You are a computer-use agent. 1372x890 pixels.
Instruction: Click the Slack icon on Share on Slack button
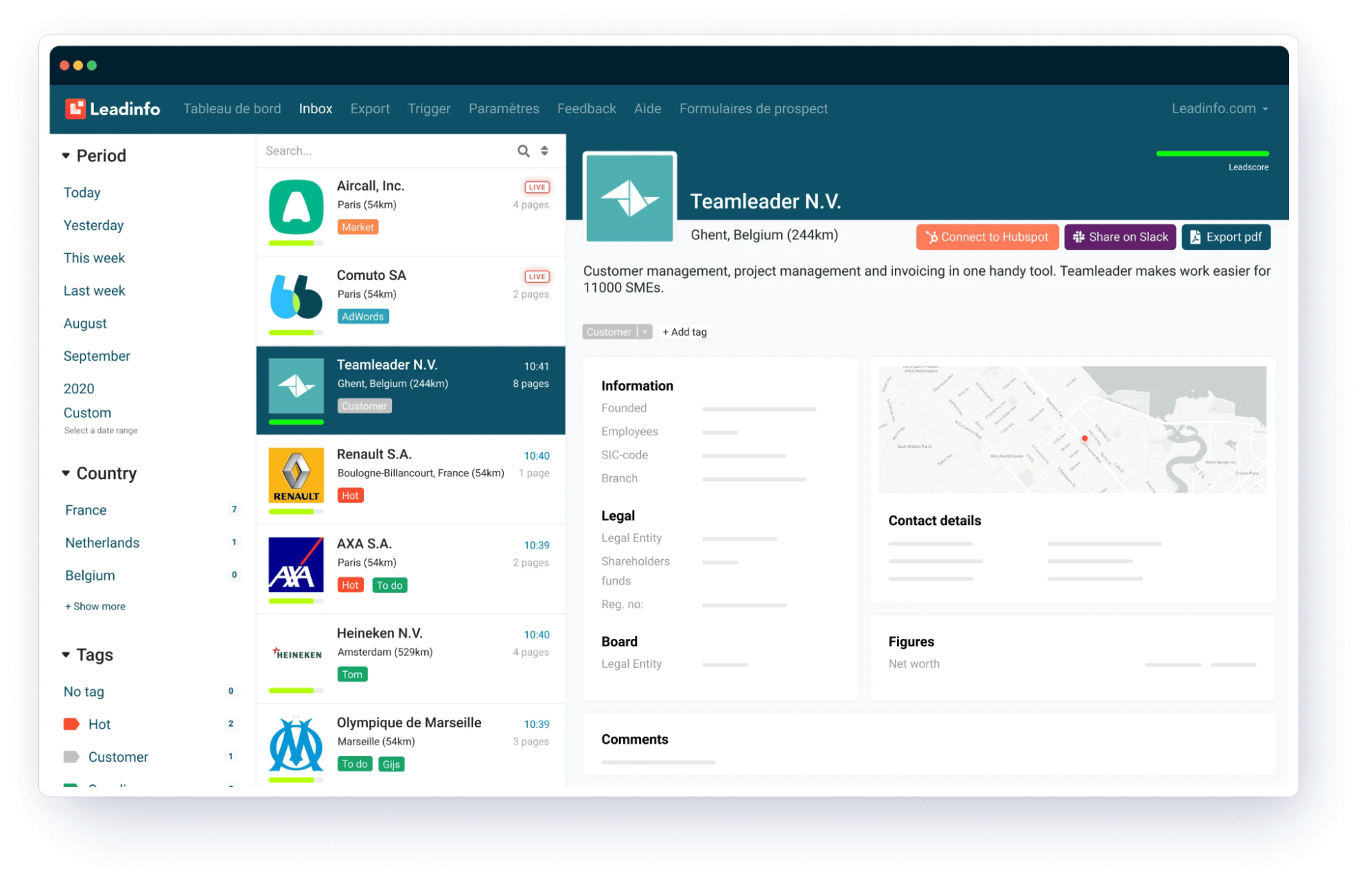coord(1079,237)
